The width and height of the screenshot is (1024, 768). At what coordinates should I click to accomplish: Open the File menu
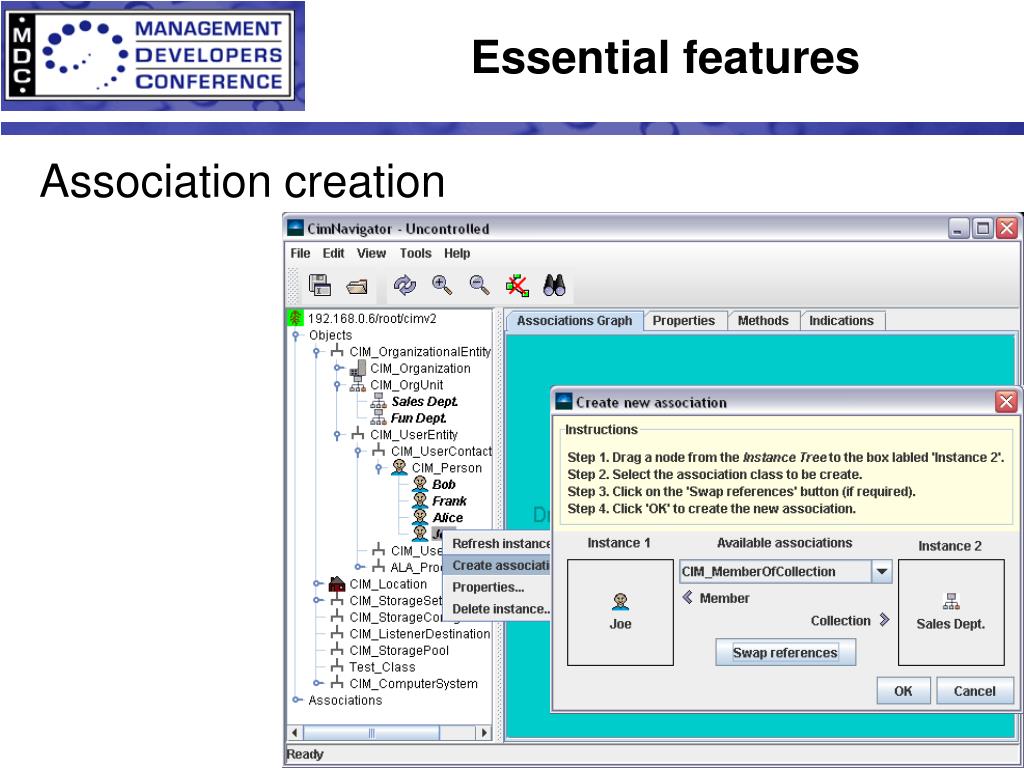300,253
